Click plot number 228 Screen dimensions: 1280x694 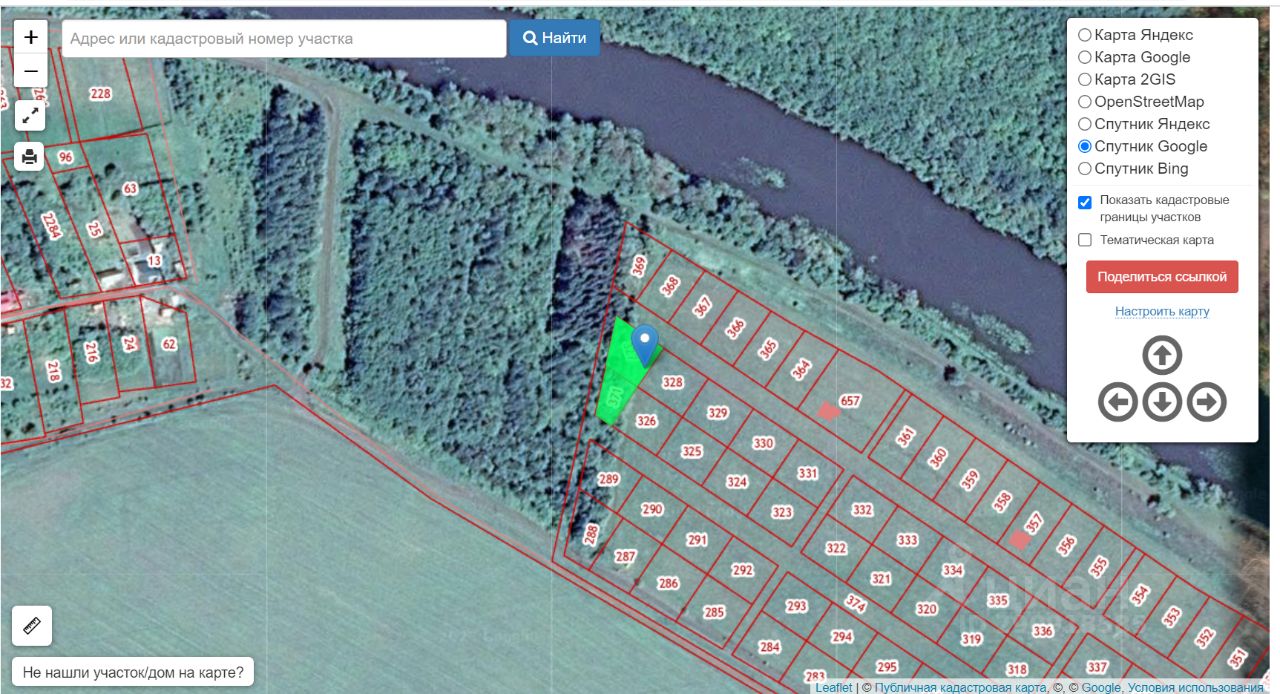[100, 94]
